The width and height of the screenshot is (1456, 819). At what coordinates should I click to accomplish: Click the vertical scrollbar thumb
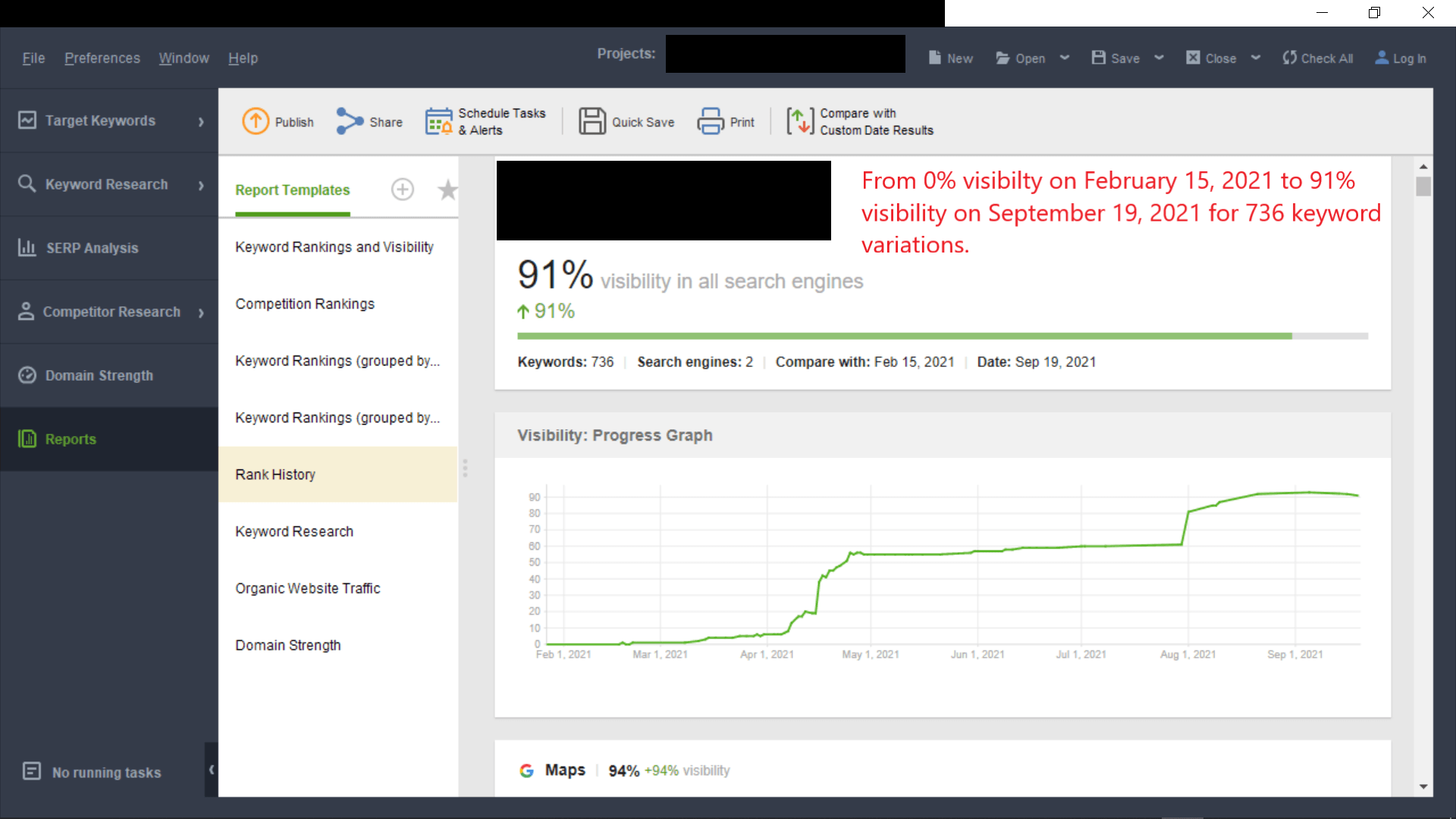1423,186
